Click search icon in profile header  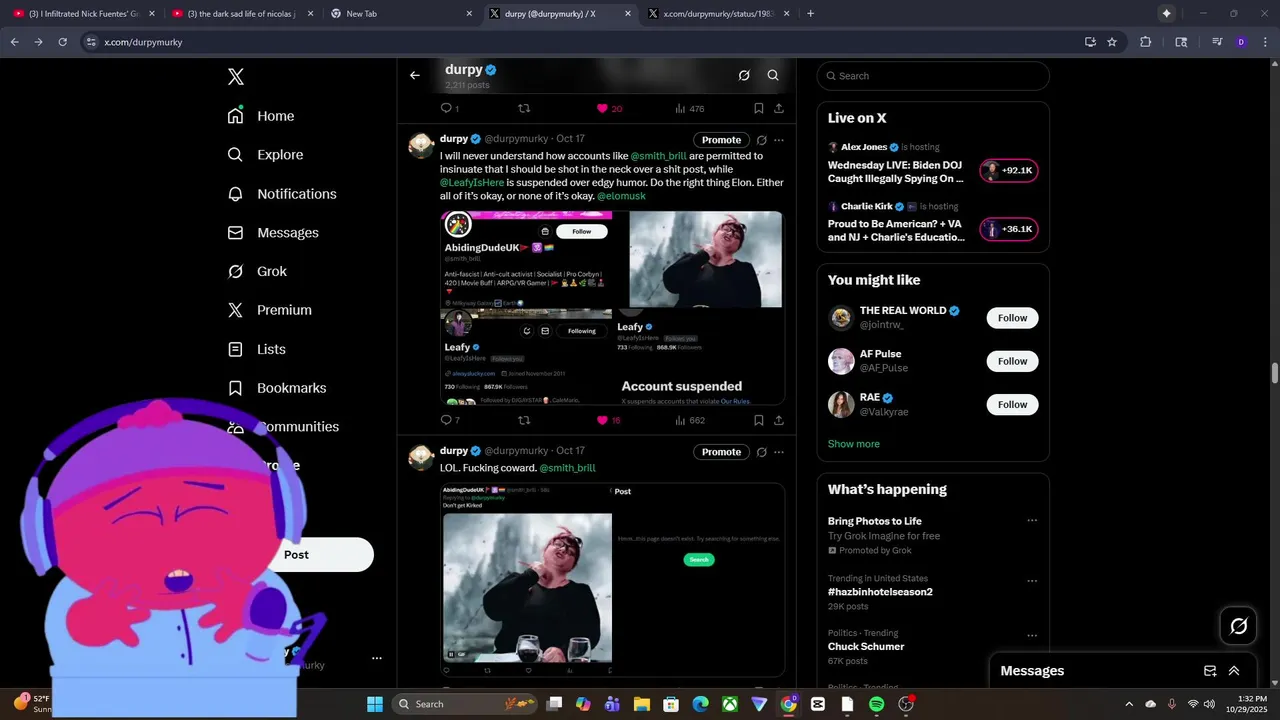[773, 75]
